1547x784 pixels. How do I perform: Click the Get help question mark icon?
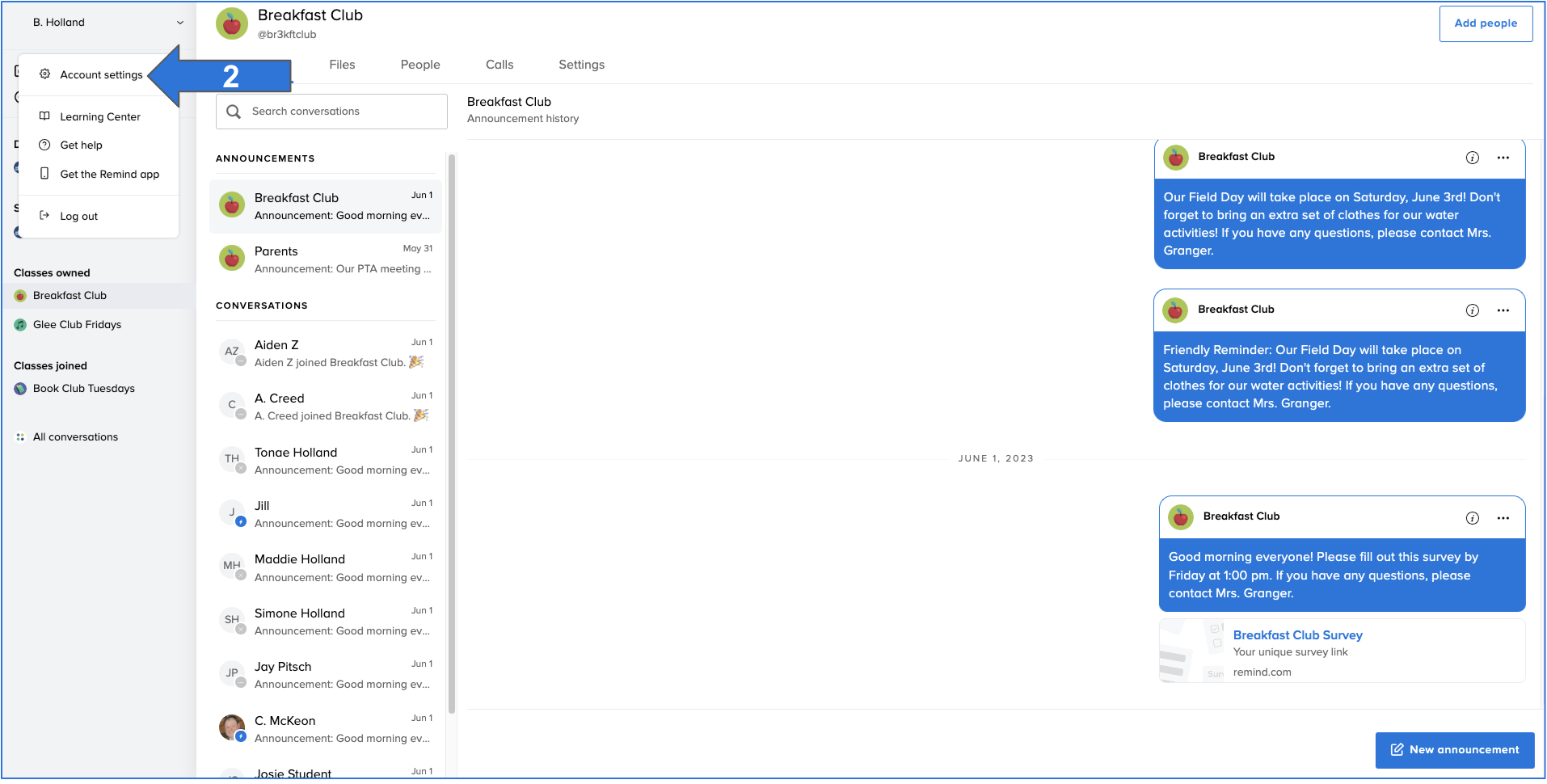[x=46, y=145]
